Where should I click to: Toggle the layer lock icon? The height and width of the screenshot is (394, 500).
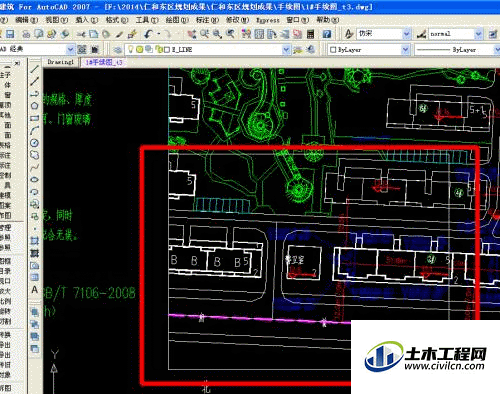tap(158, 49)
